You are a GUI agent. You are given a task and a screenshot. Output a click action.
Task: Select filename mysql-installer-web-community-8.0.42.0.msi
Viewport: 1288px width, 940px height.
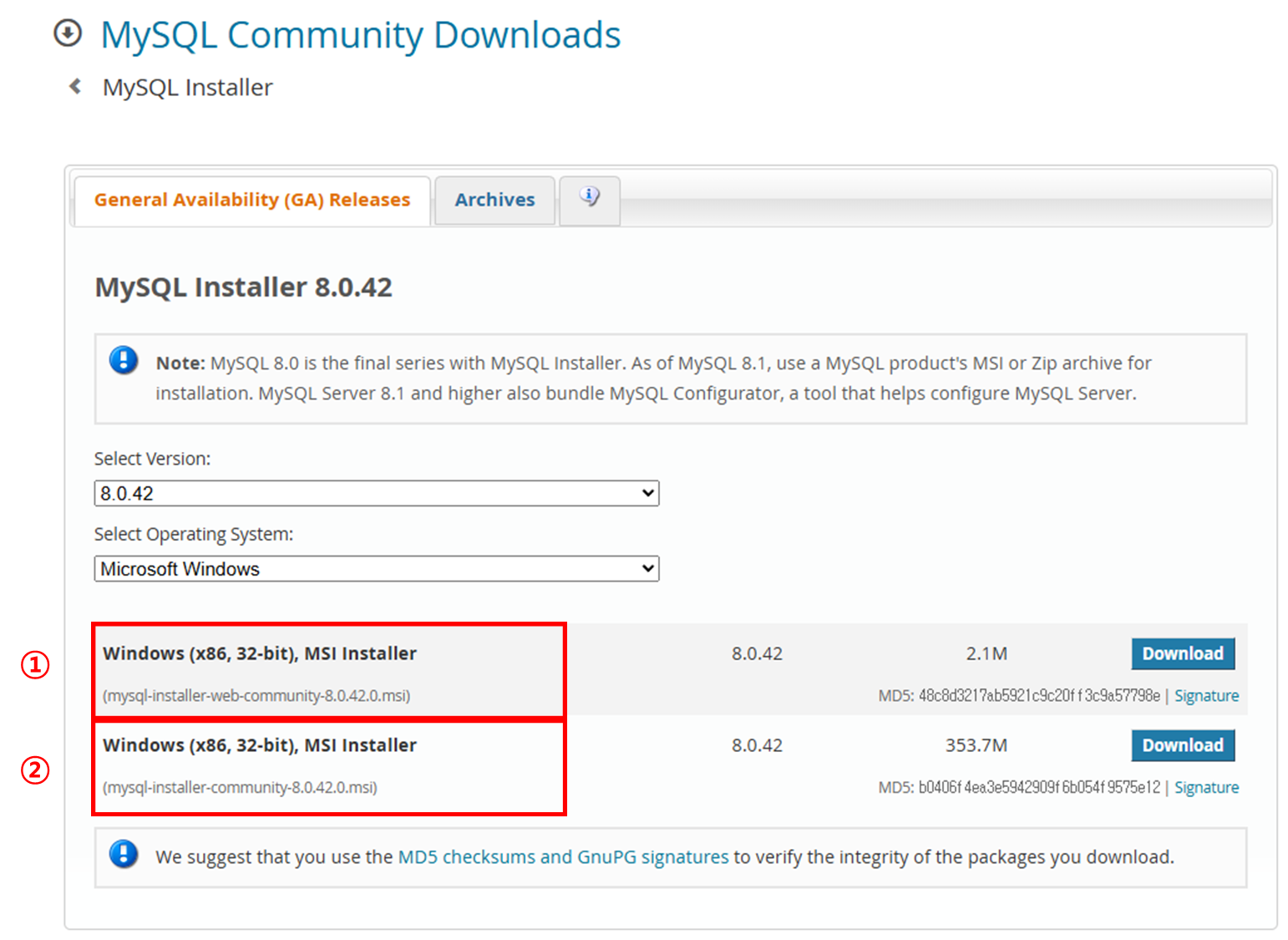point(256,696)
